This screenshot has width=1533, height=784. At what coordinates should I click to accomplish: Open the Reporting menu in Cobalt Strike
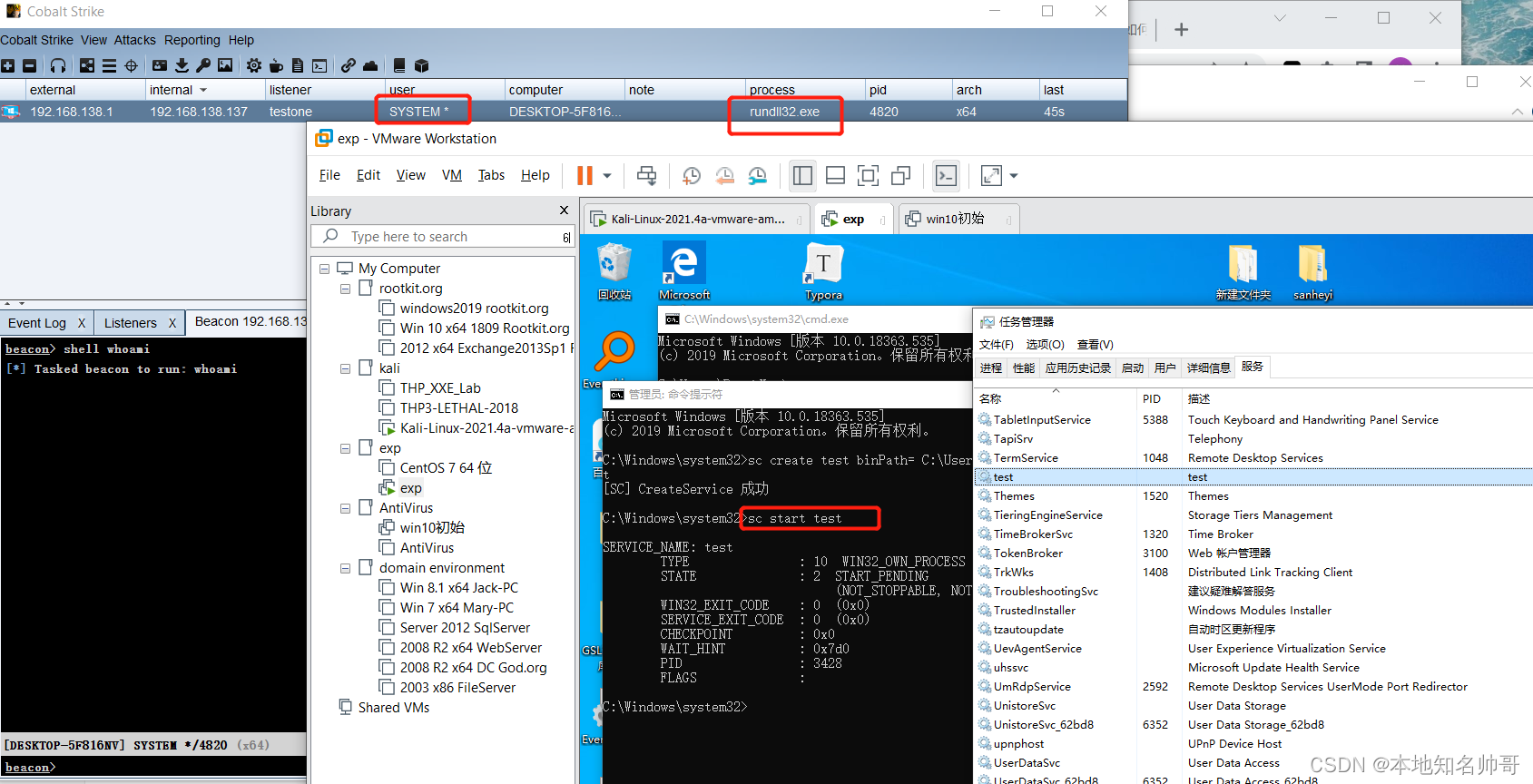192,40
